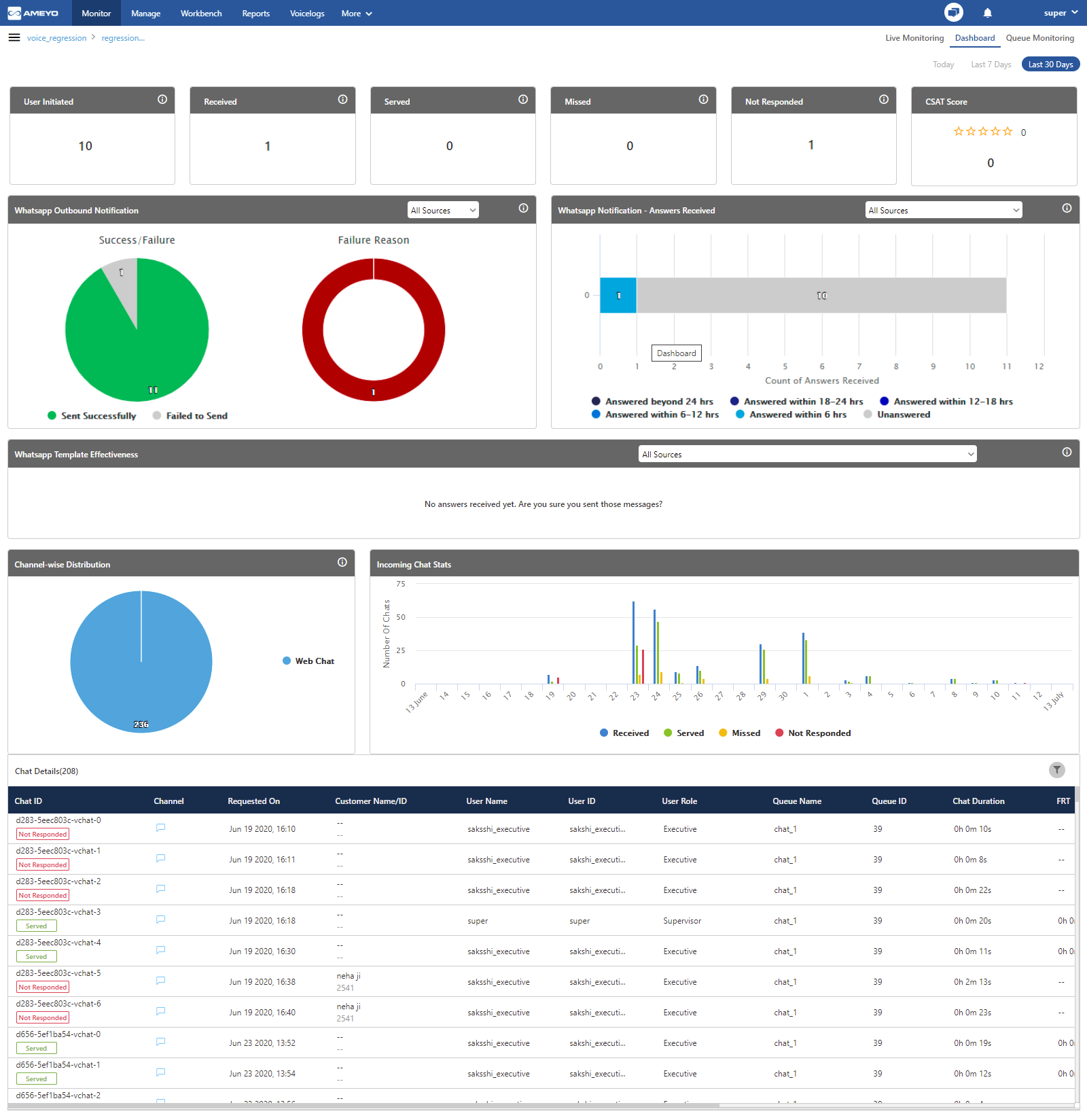Toggle Answered beyond 24 hrs legend
This screenshot has width=1087, height=1120.
pyautogui.click(x=652, y=402)
